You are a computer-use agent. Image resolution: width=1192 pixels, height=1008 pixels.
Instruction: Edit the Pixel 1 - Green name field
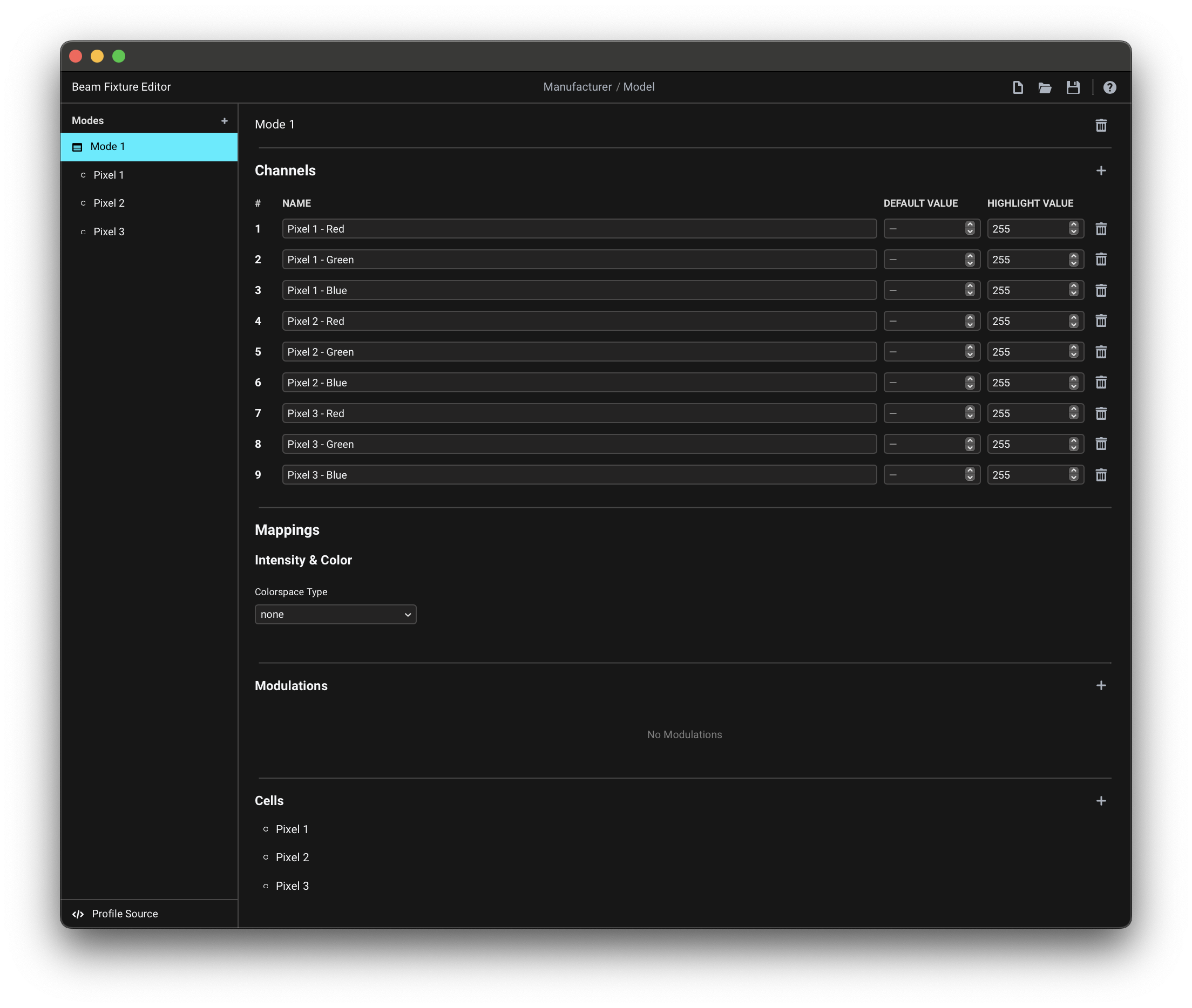579,260
